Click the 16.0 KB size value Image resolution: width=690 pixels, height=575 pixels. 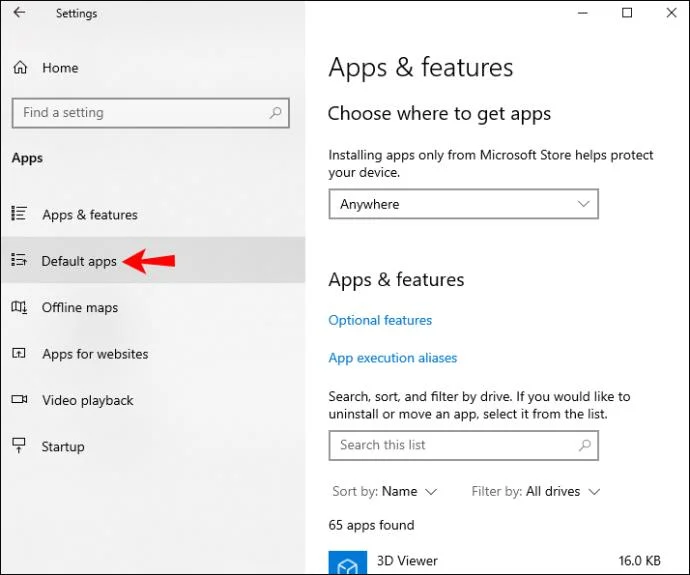click(639, 560)
